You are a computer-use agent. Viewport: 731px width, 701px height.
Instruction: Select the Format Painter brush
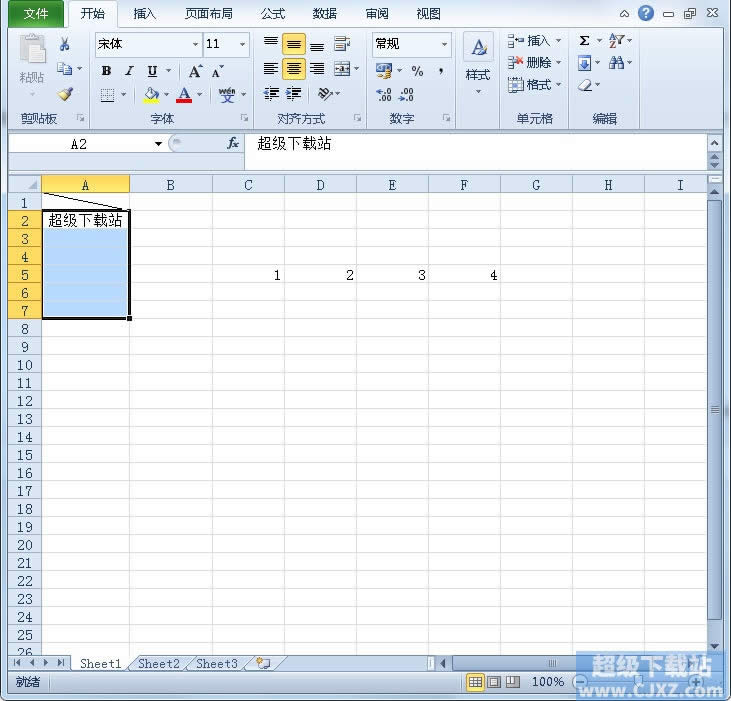65,94
